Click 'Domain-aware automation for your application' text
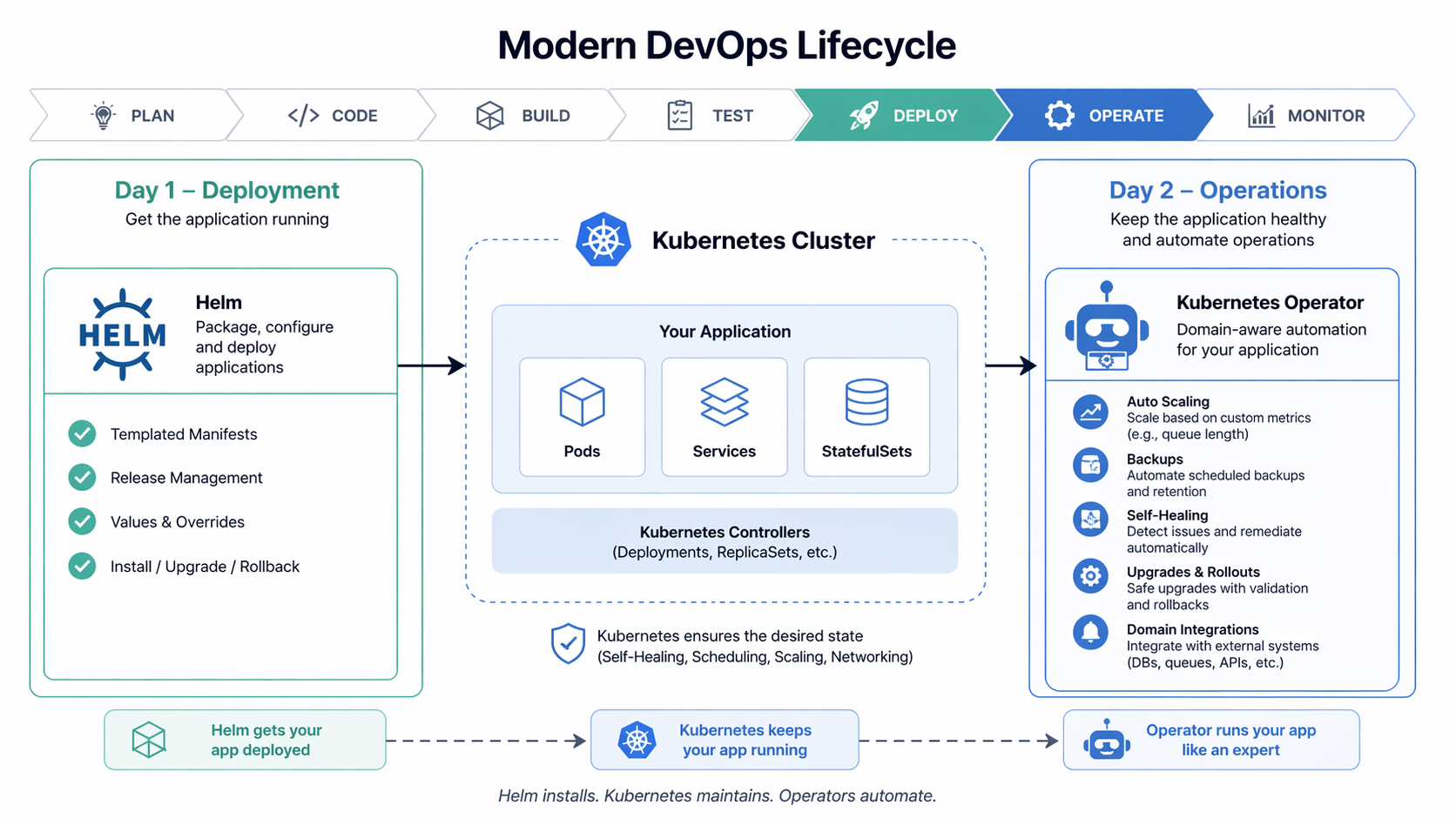 1271,339
